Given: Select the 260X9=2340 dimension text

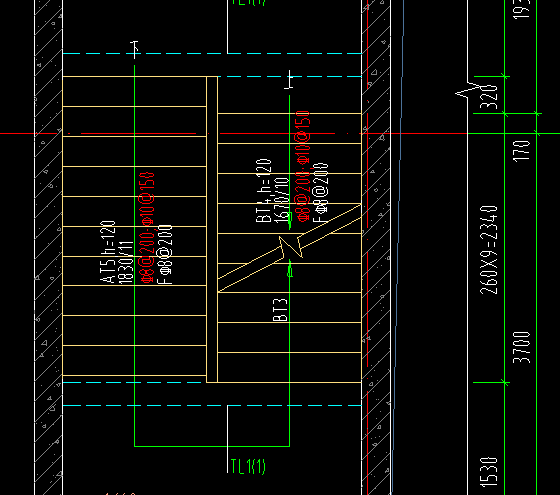Looking at the screenshot, I should [488, 250].
